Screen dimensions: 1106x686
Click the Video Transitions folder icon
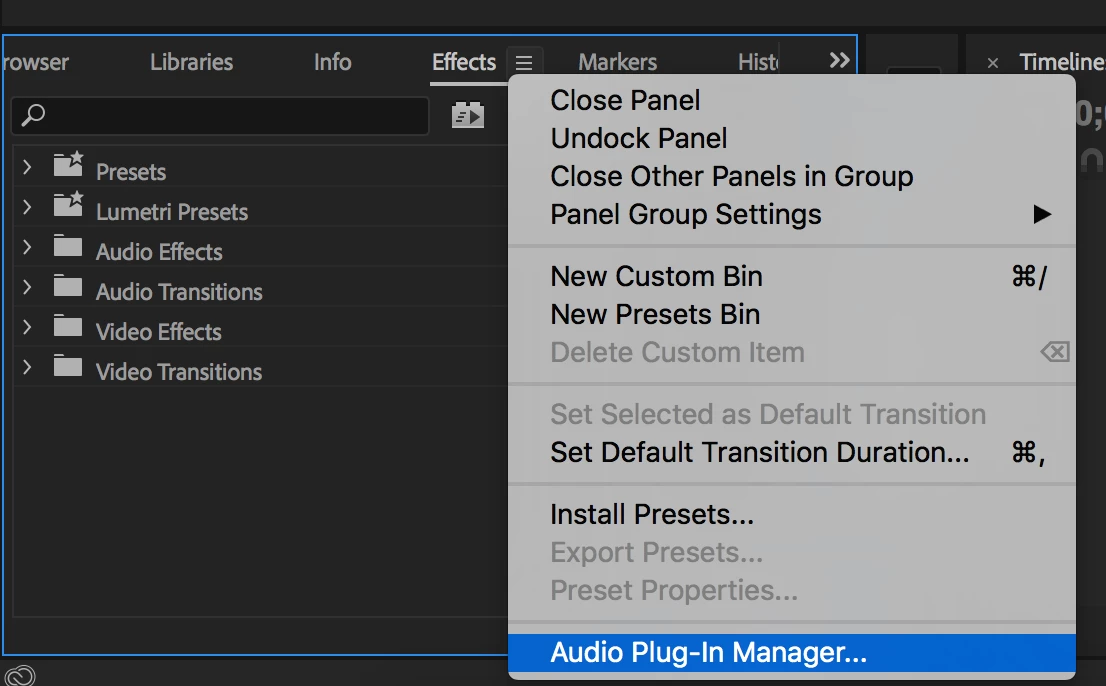[68, 367]
